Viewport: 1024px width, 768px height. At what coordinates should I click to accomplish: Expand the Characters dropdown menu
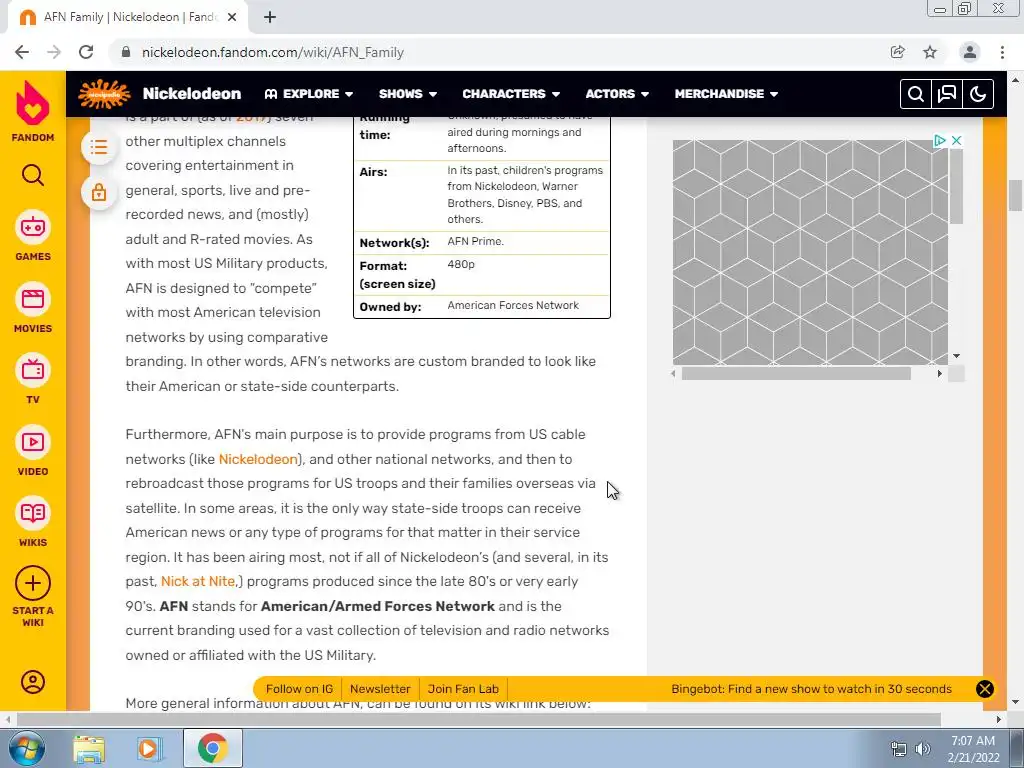(511, 94)
